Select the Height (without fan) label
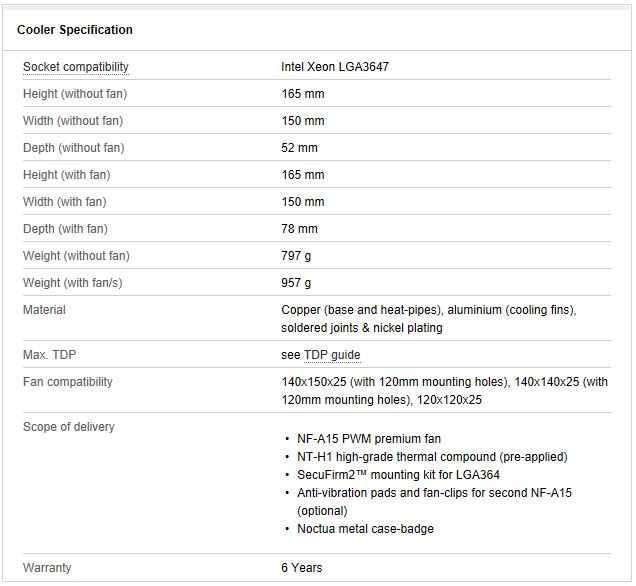The width and height of the screenshot is (636, 586). 75,94
